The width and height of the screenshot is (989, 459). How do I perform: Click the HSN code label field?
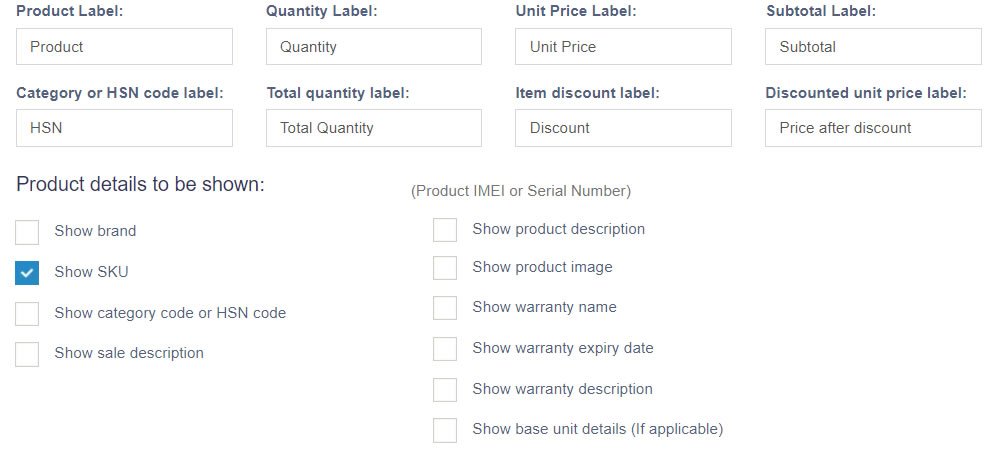tap(124, 128)
